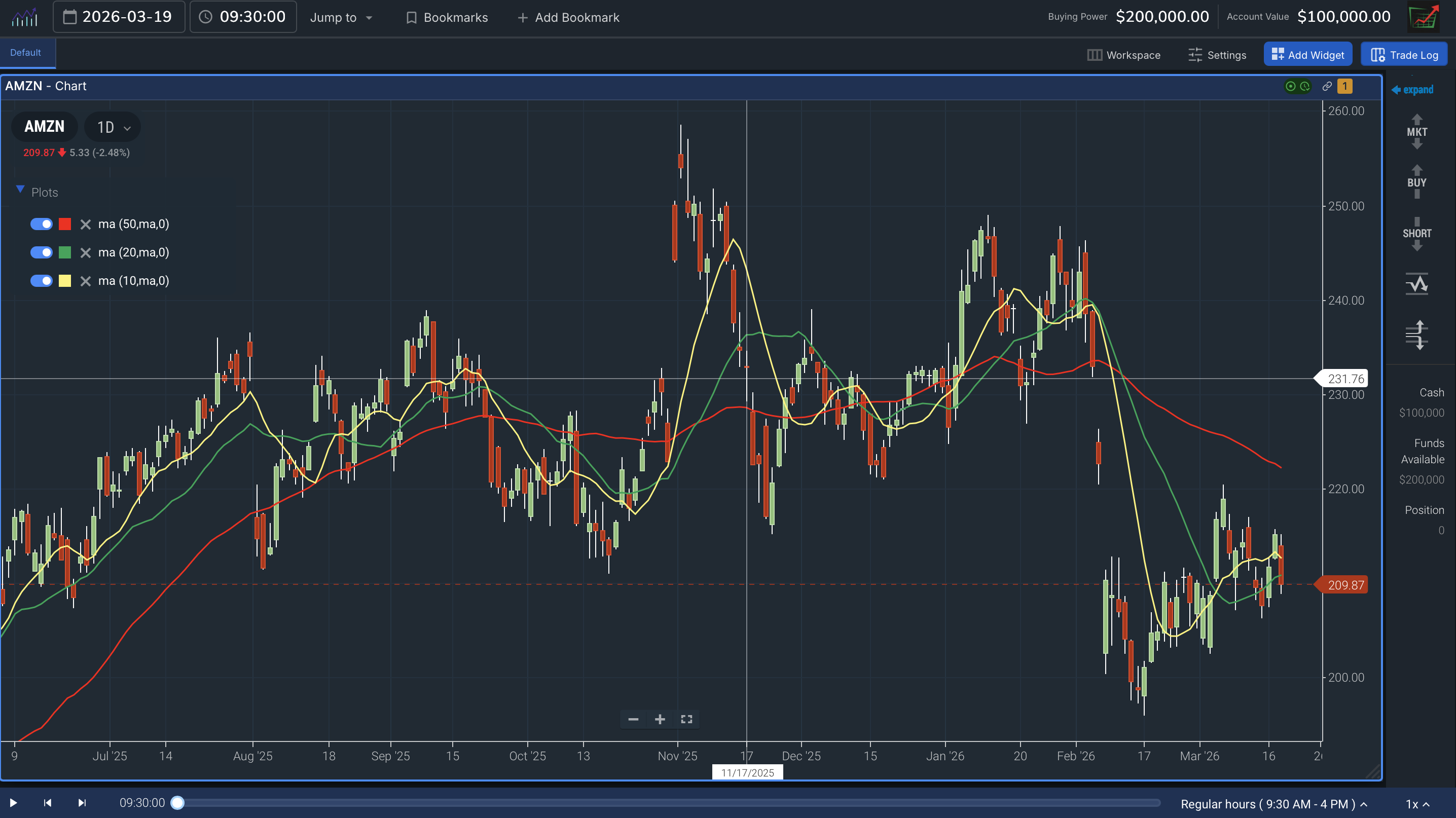
Task: Select the MKT order icon in right sidebar
Action: point(1416,131)
